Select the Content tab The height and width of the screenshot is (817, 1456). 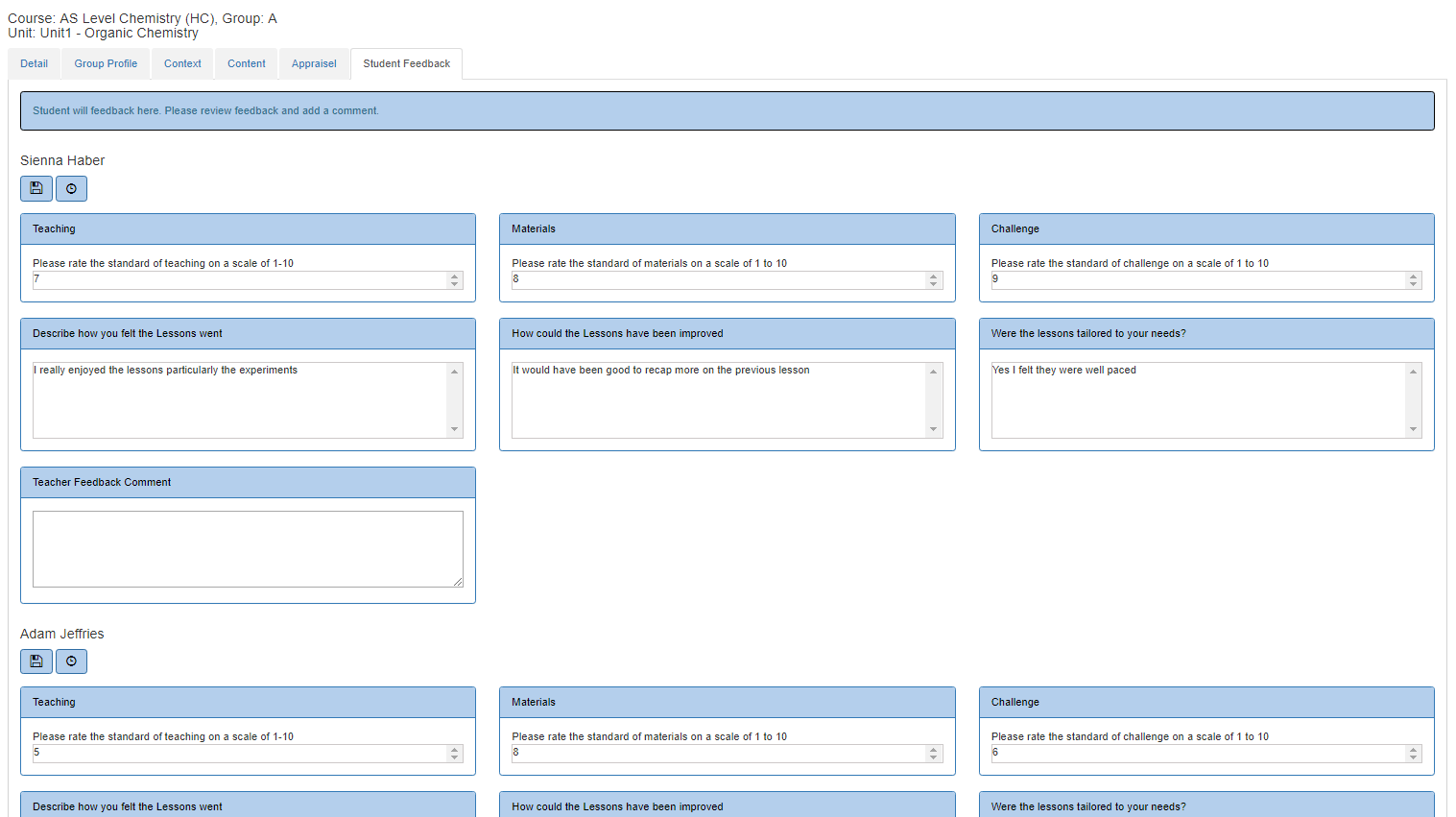[x=247, y=63]
